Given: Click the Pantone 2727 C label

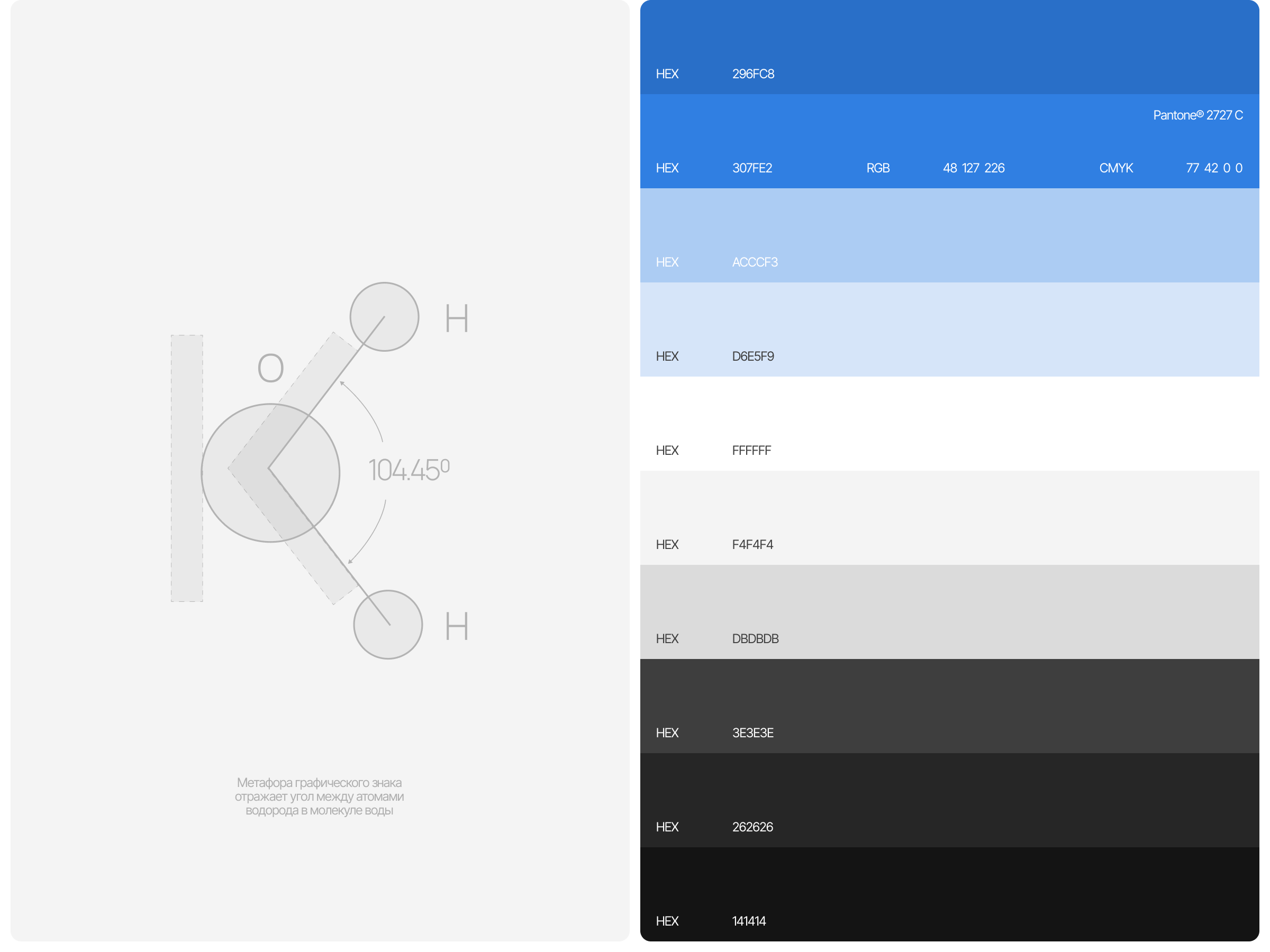Looking at the screenshot, I should (1198, 115).
